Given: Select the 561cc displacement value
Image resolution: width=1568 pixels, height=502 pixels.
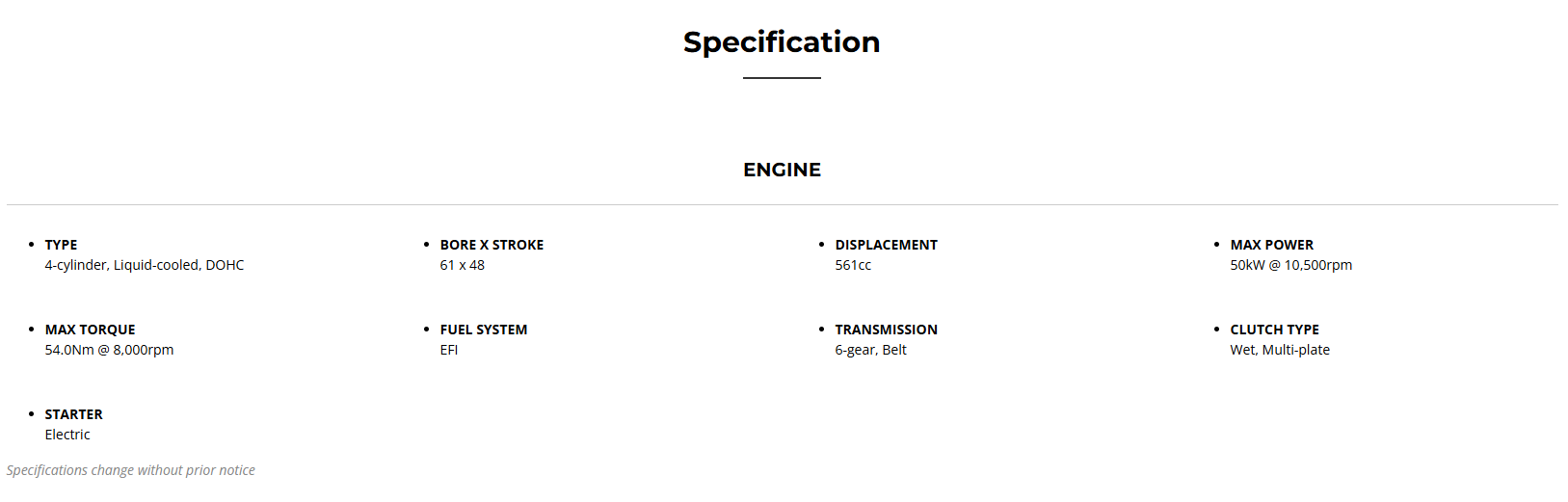Looking at the screenshot, I should [x=853, y=265].
